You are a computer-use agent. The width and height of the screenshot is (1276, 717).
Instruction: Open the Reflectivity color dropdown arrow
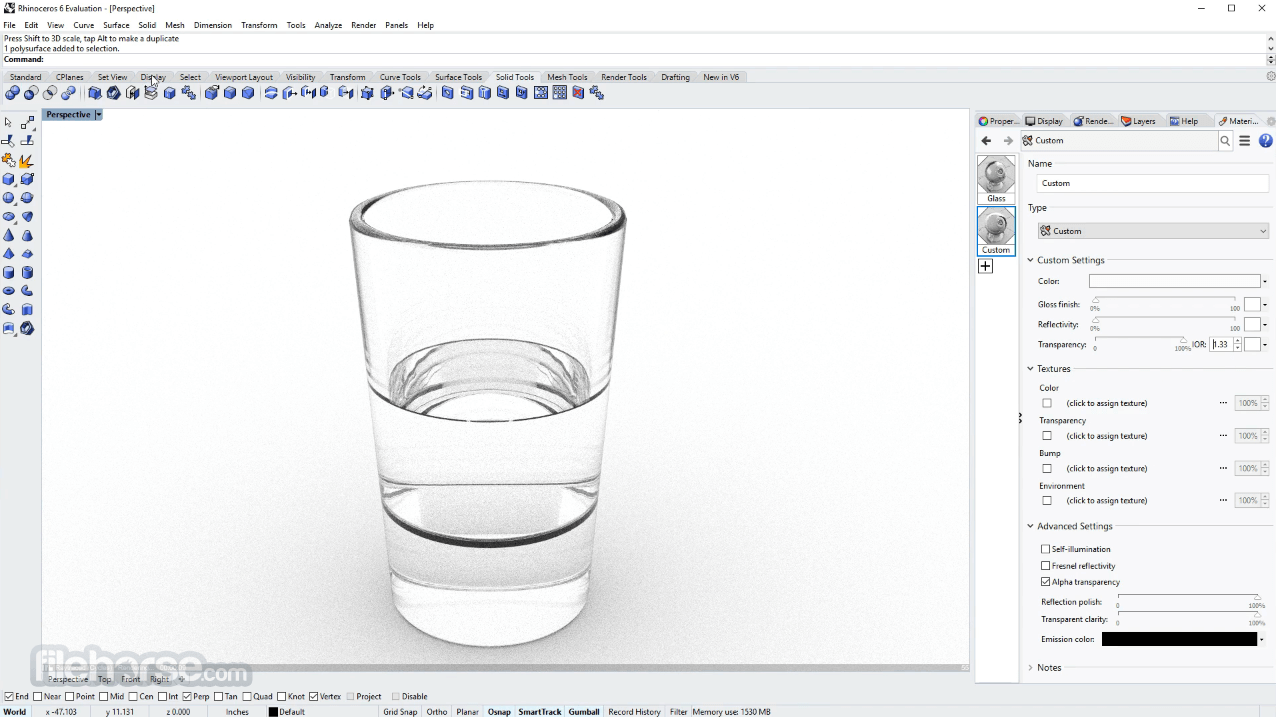[x=1265, y=325]
